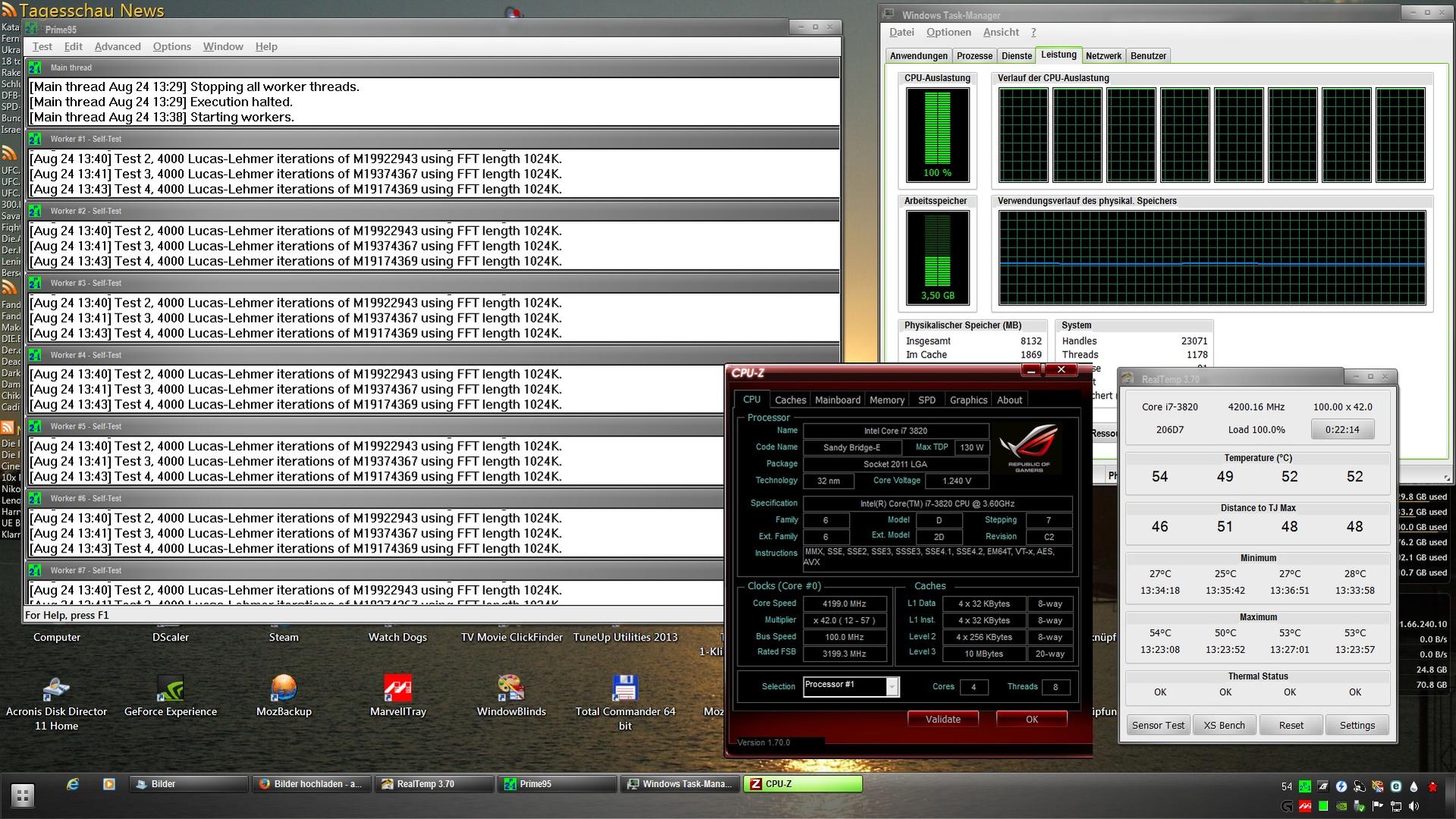Viewport: 1456px width, 819px height.
Task: Open the Window menu in Prime95
Action: point(223,46)
